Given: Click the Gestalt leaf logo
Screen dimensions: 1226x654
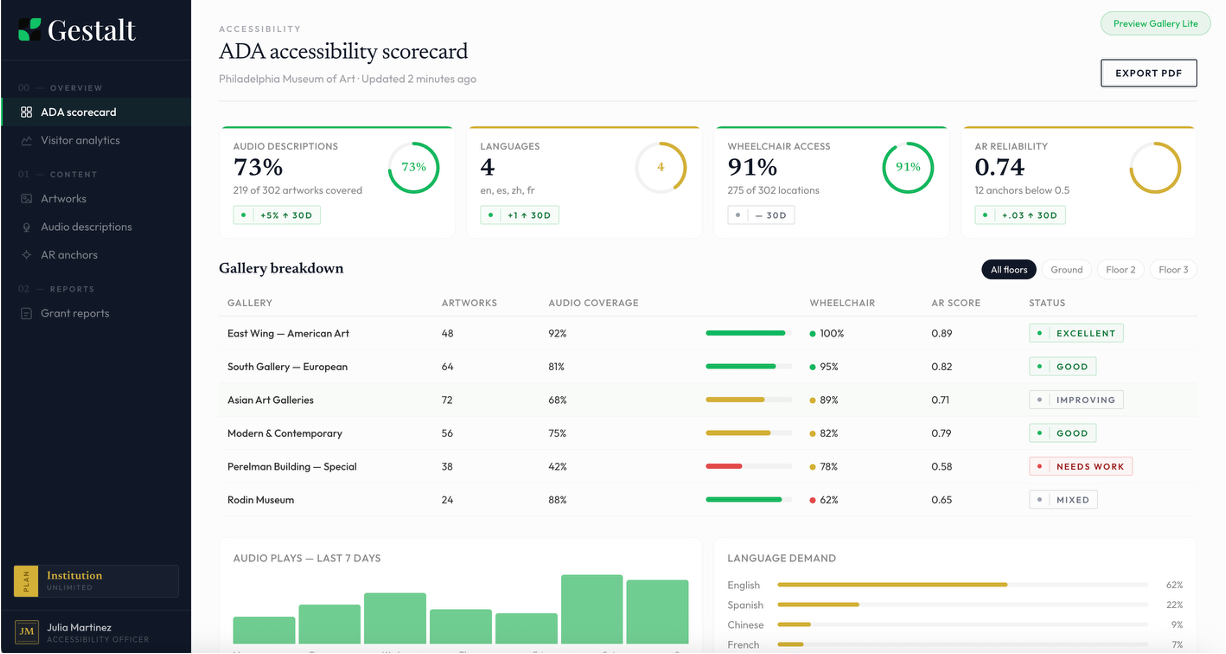Looking at the screenshot, I should (30, 29).
